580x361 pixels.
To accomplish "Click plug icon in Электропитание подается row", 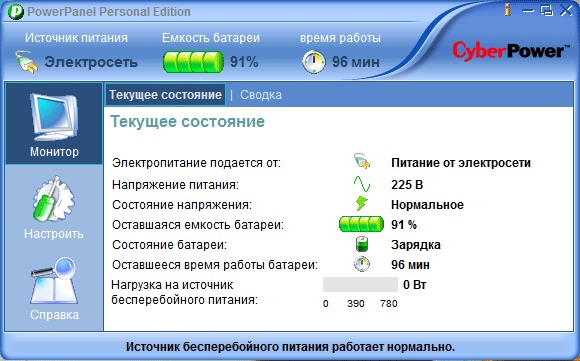I will coord(362,162).
